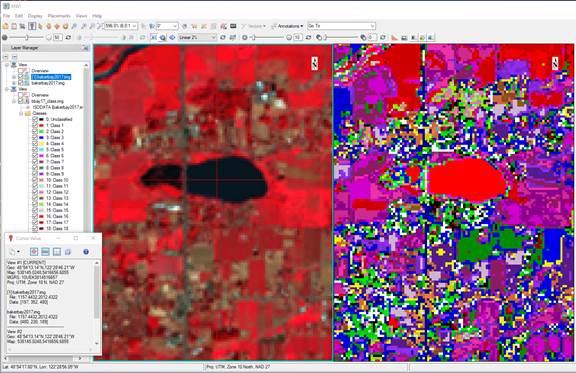Click the Pan hand tool icon
The height and width of the screenshot is (373, 576).
[40, 26]
